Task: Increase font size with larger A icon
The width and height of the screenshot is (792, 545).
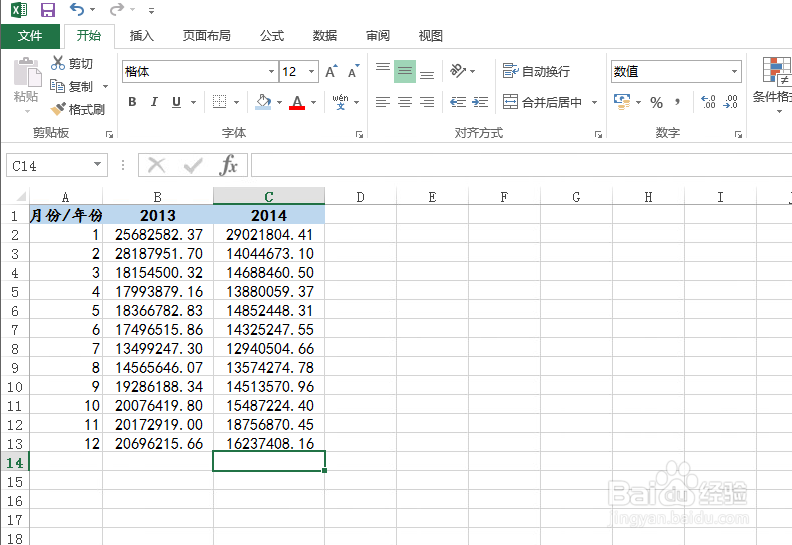Action: pyautogui.click(x=331, y=71)
